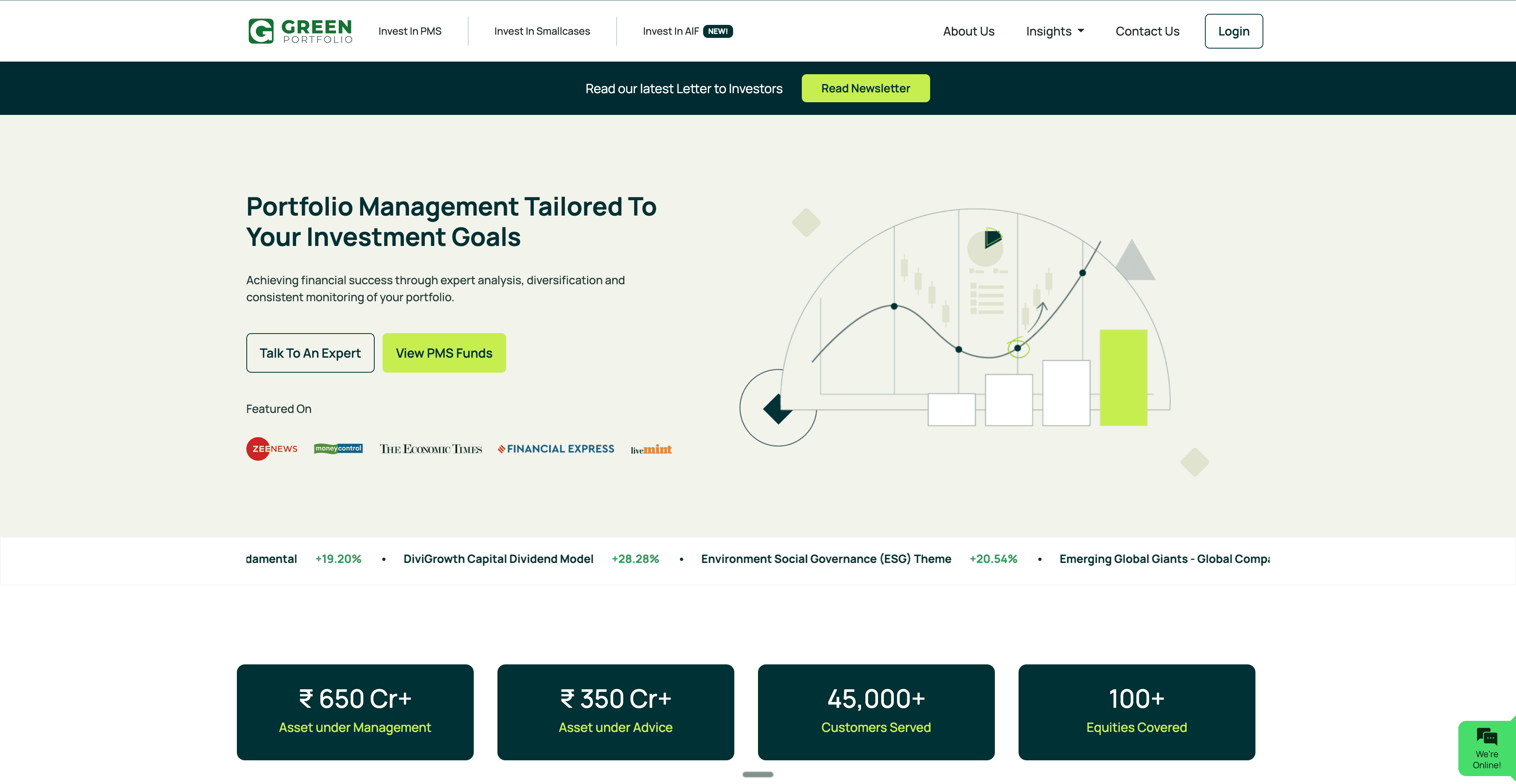Image resolution: width=1516 pixels, height=784 pixels.
Task: Select the Zee News featured logo
Action: [271, 448]
